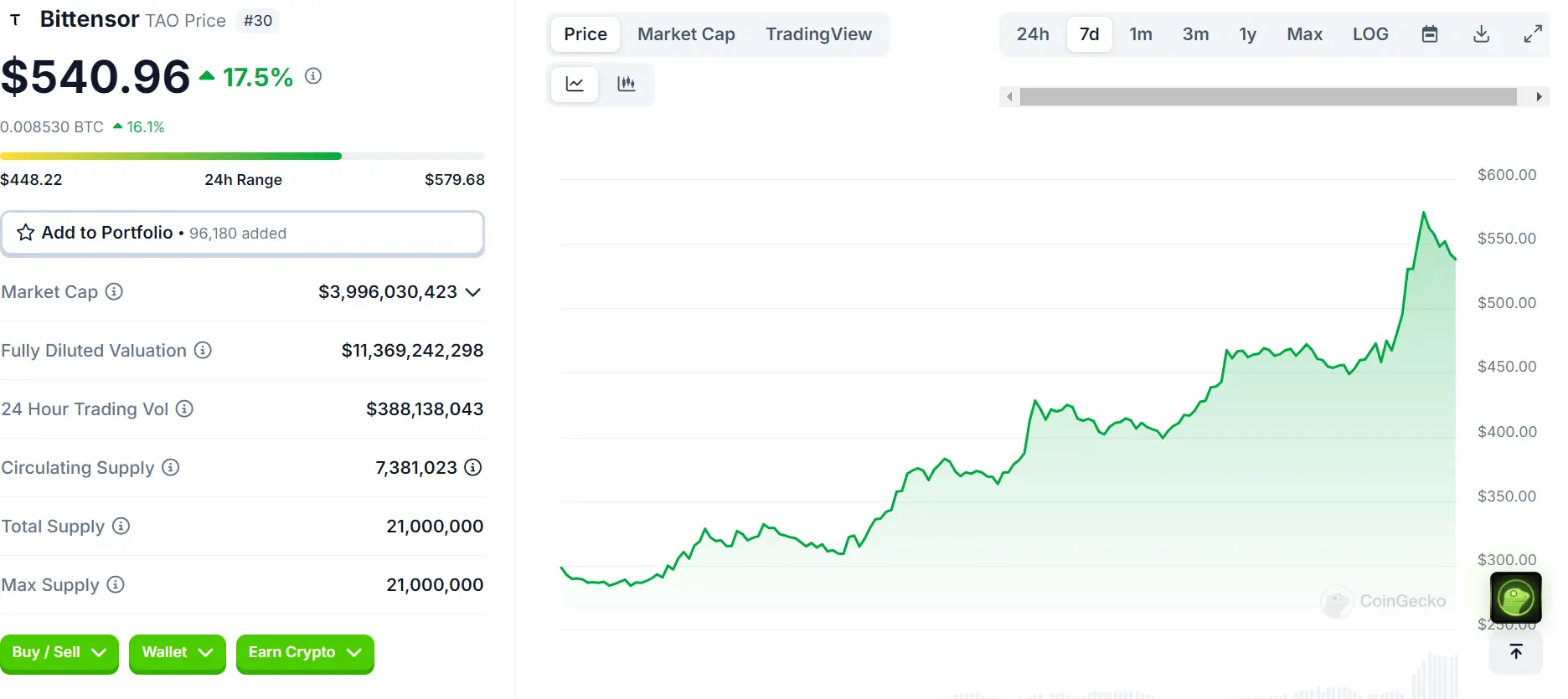Click the #30 rank badge
The image size is (1568, 699).
point(258,21)
